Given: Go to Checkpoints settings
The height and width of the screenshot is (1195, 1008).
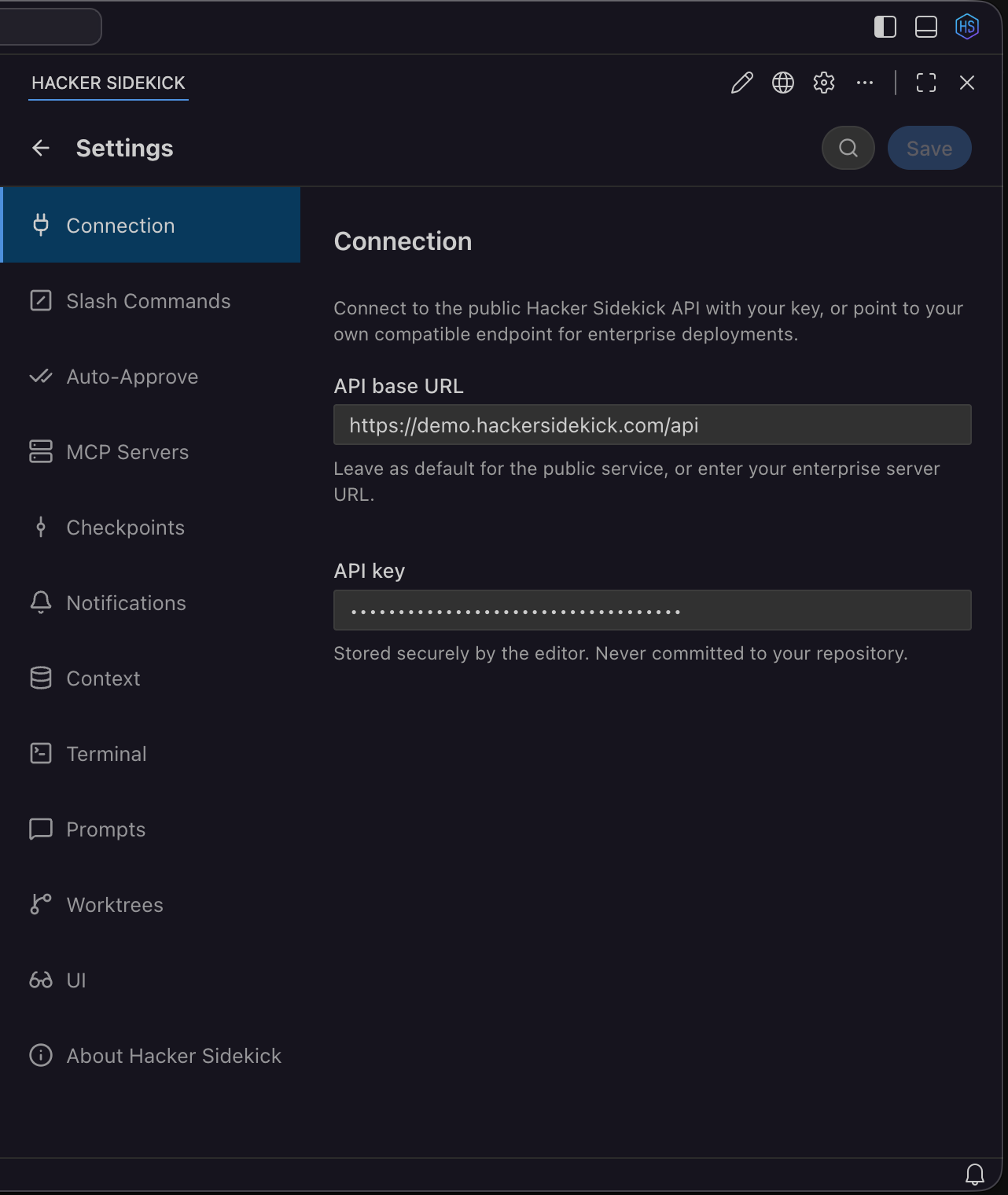Looking at the screenshot, I should 150,527.
